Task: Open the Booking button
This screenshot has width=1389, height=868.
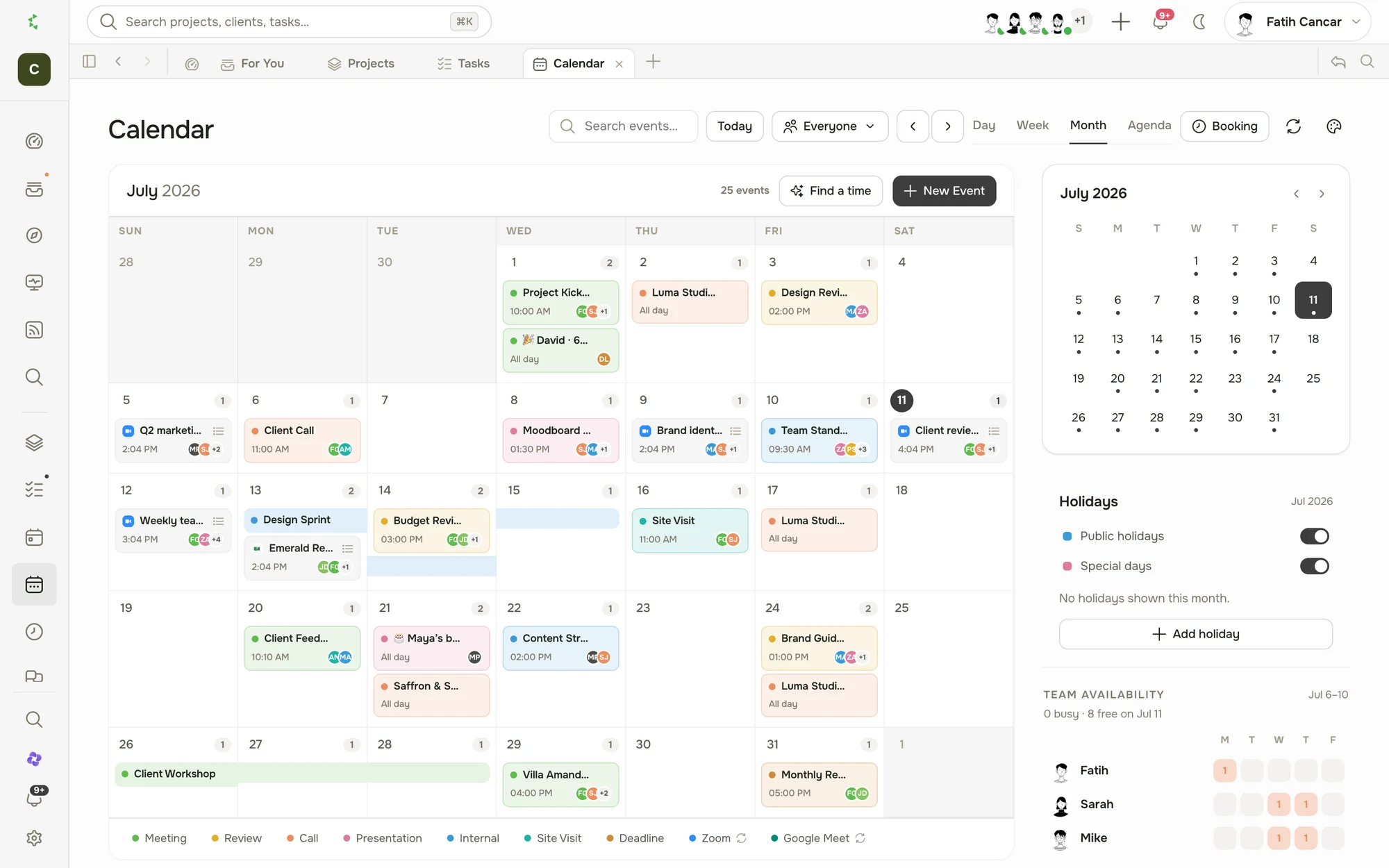Action: point(1224,126)
